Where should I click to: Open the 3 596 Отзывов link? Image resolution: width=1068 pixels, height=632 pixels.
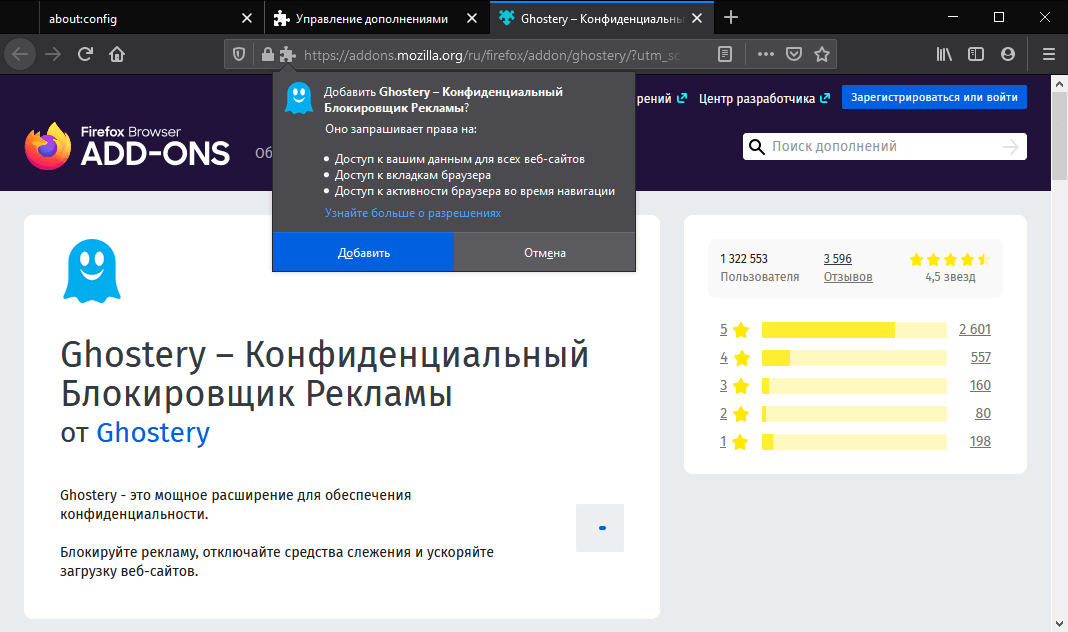tap(848, 268)
